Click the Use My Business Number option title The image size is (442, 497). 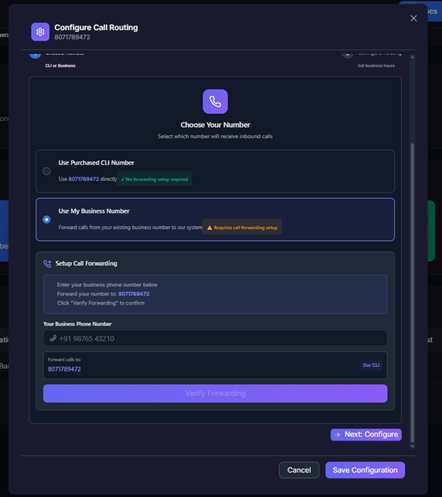click(94, 211)
